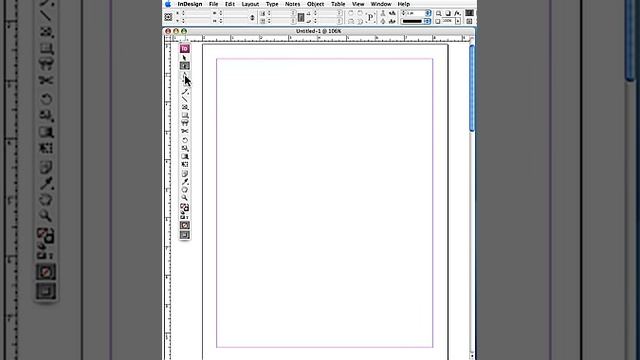Open the Notes menu

click(292, 4)
